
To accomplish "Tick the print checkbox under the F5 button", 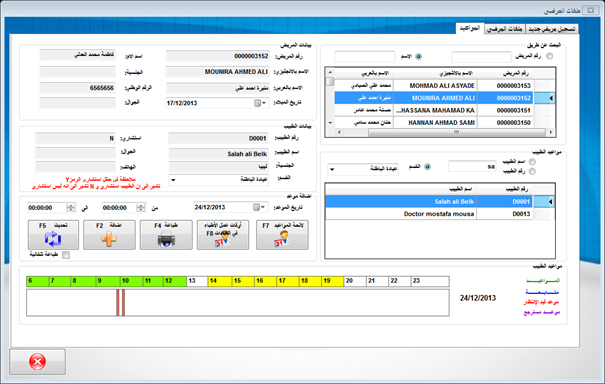I will click(66, 255).
